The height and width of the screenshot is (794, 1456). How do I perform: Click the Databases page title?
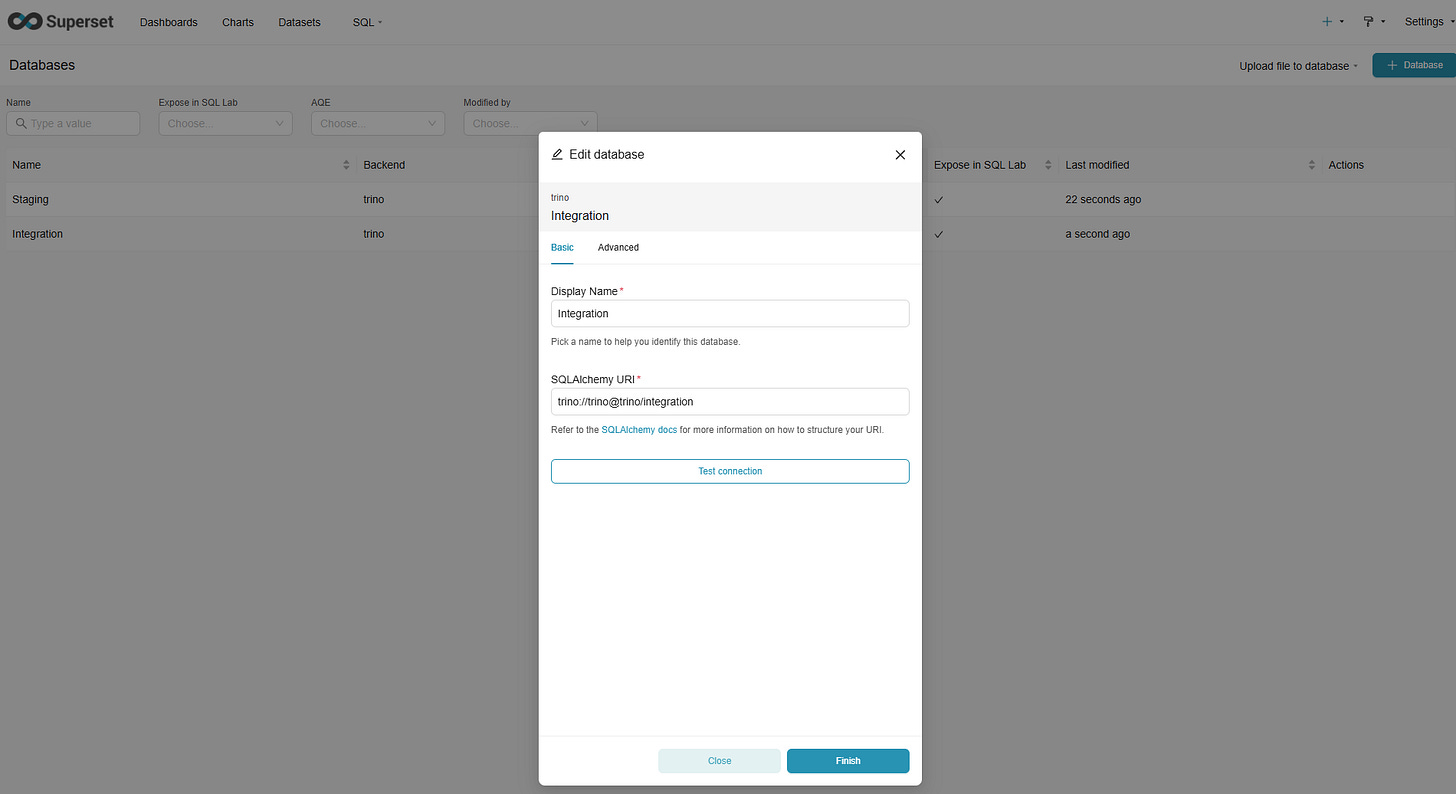42,65
